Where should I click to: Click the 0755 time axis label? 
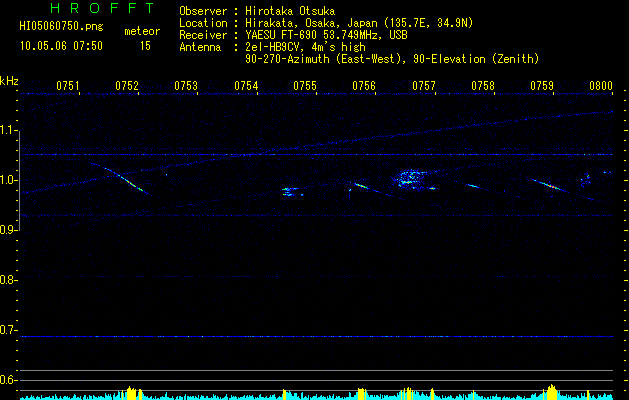click(x=305, y=85)
